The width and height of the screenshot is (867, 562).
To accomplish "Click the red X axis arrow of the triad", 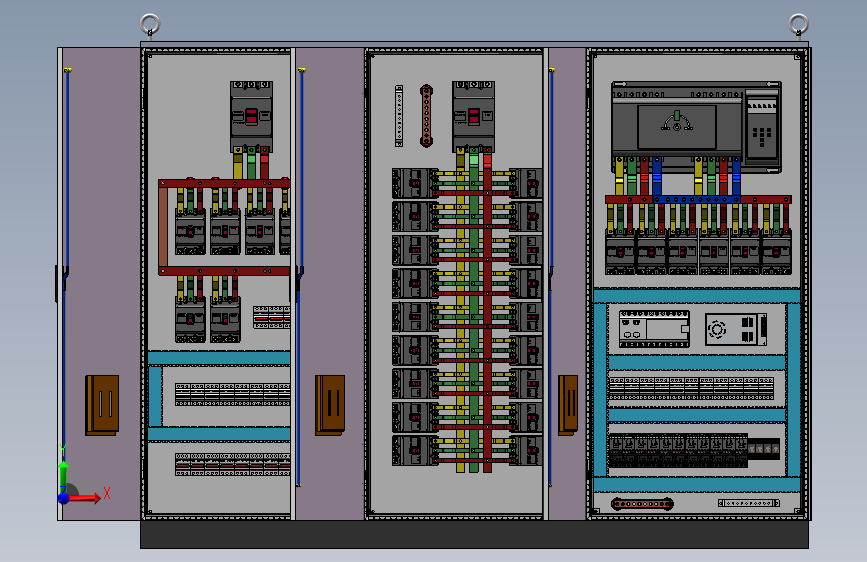I will 87,498.
